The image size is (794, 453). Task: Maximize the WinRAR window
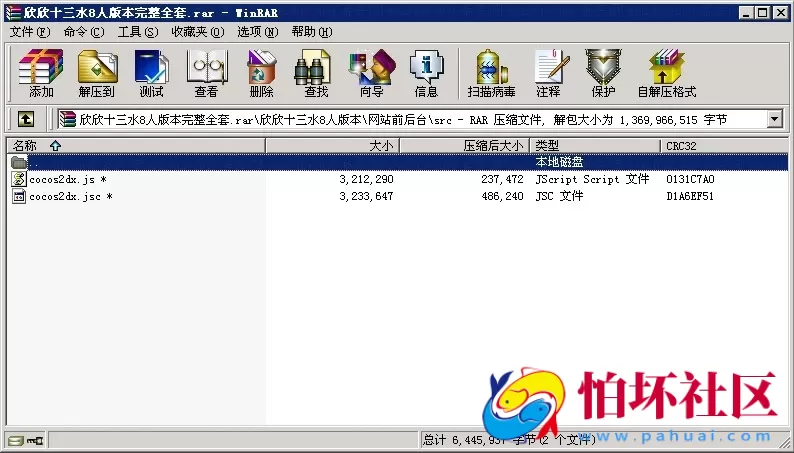tap(763, 13)
